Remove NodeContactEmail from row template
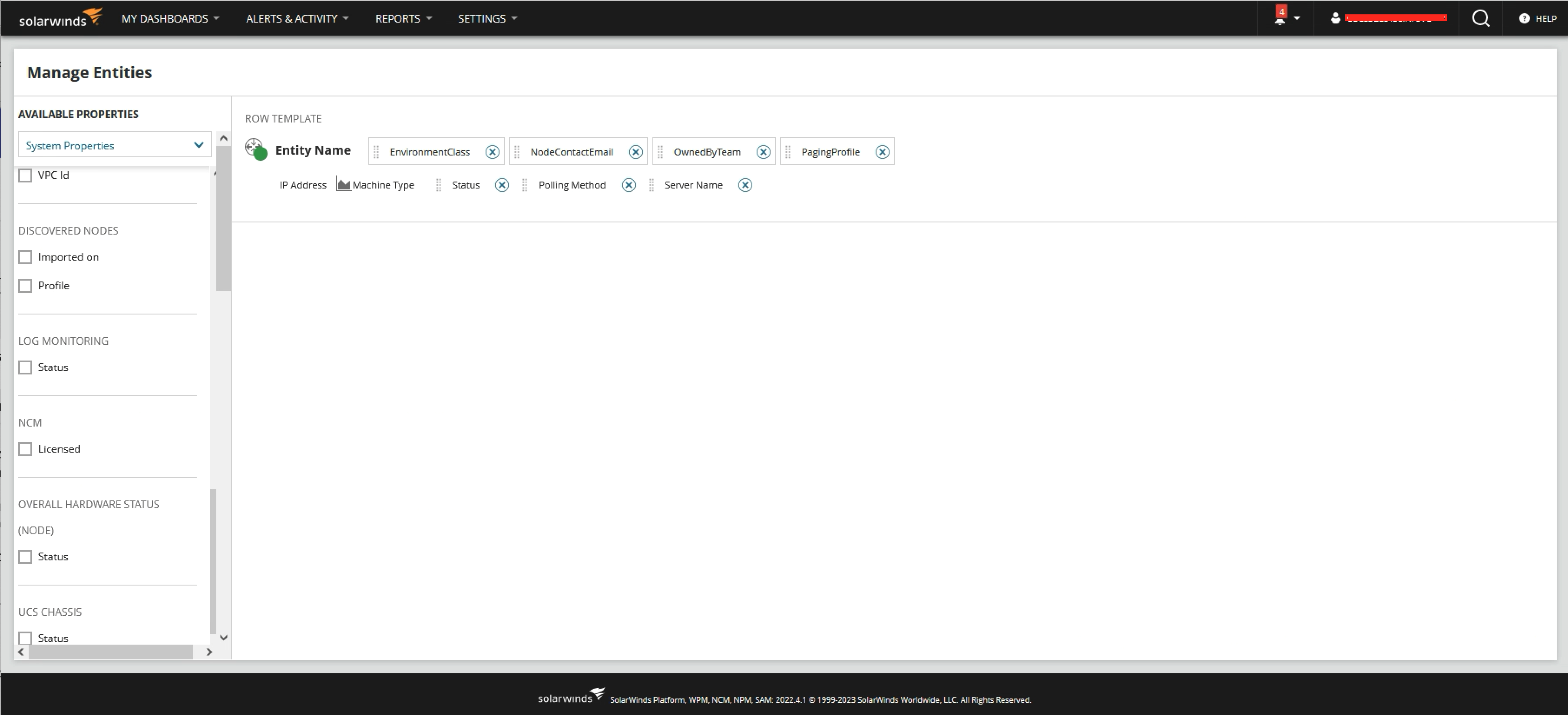Viewport: 1568px width, 715px height. [635, 152]
